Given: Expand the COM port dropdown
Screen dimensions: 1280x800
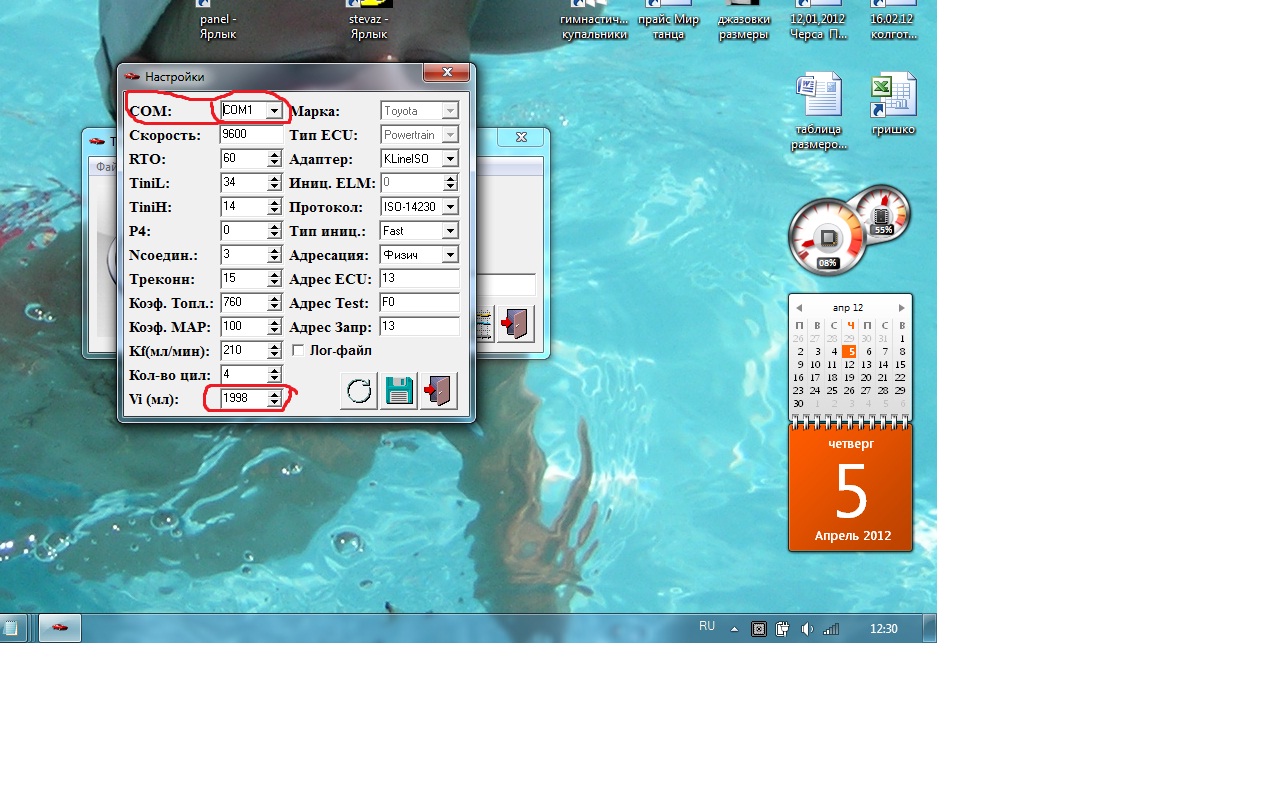Looking at the screenshot, I should click(273, 111).
